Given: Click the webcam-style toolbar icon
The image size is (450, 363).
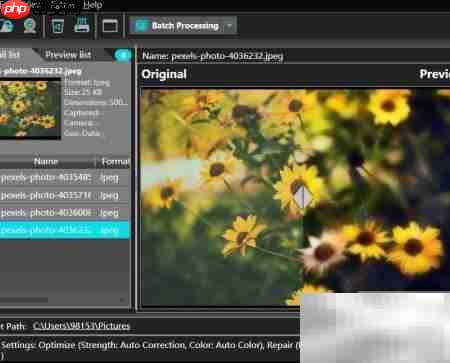Looking at the screenshot, I should [29, 26].
